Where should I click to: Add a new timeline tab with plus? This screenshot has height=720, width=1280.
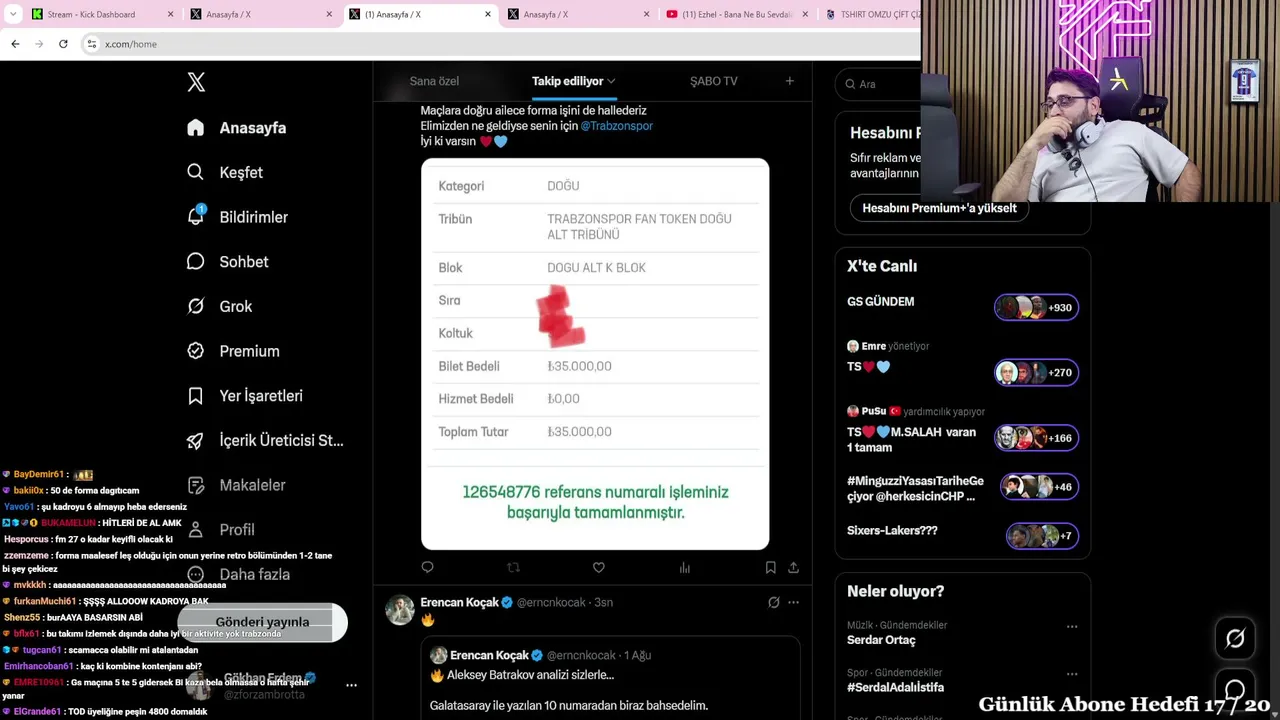(789, 81)
